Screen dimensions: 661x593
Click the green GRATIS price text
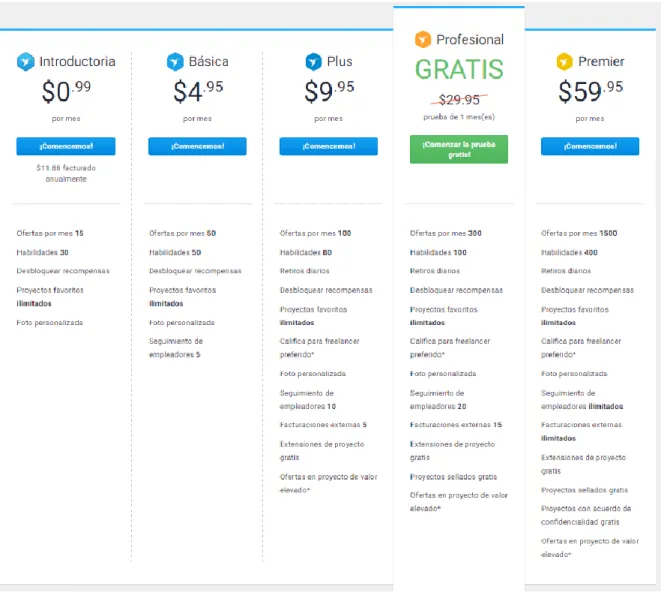coord(459,69)
